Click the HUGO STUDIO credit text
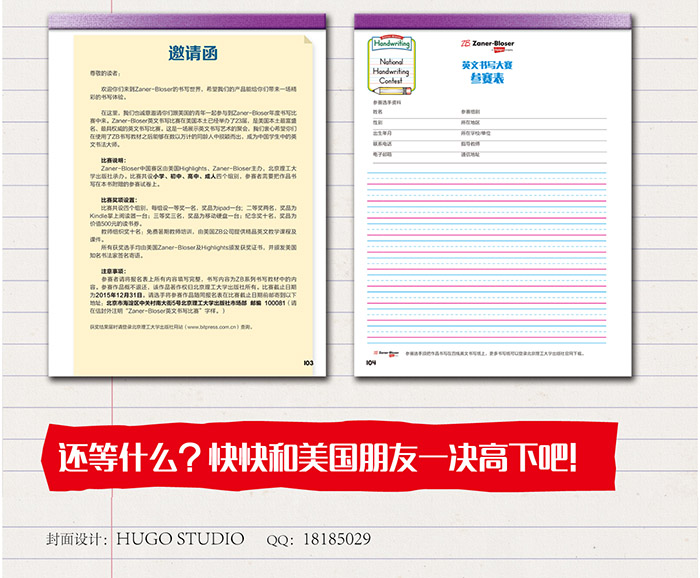 click(x=180, y=539)
